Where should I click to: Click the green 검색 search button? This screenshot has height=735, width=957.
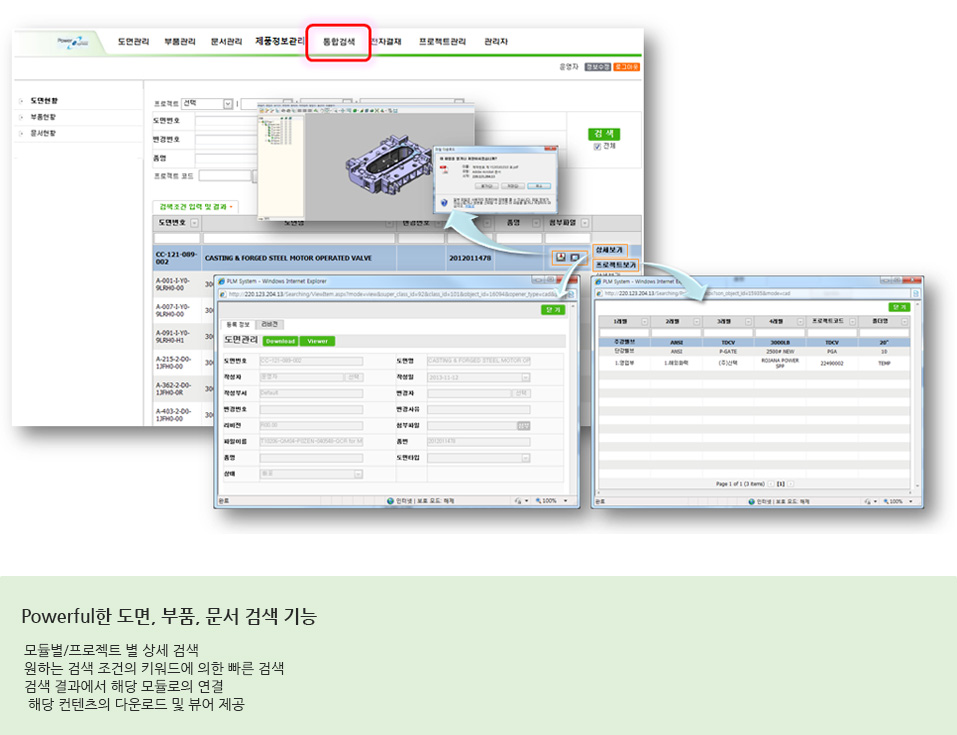(x=604, y=134)
